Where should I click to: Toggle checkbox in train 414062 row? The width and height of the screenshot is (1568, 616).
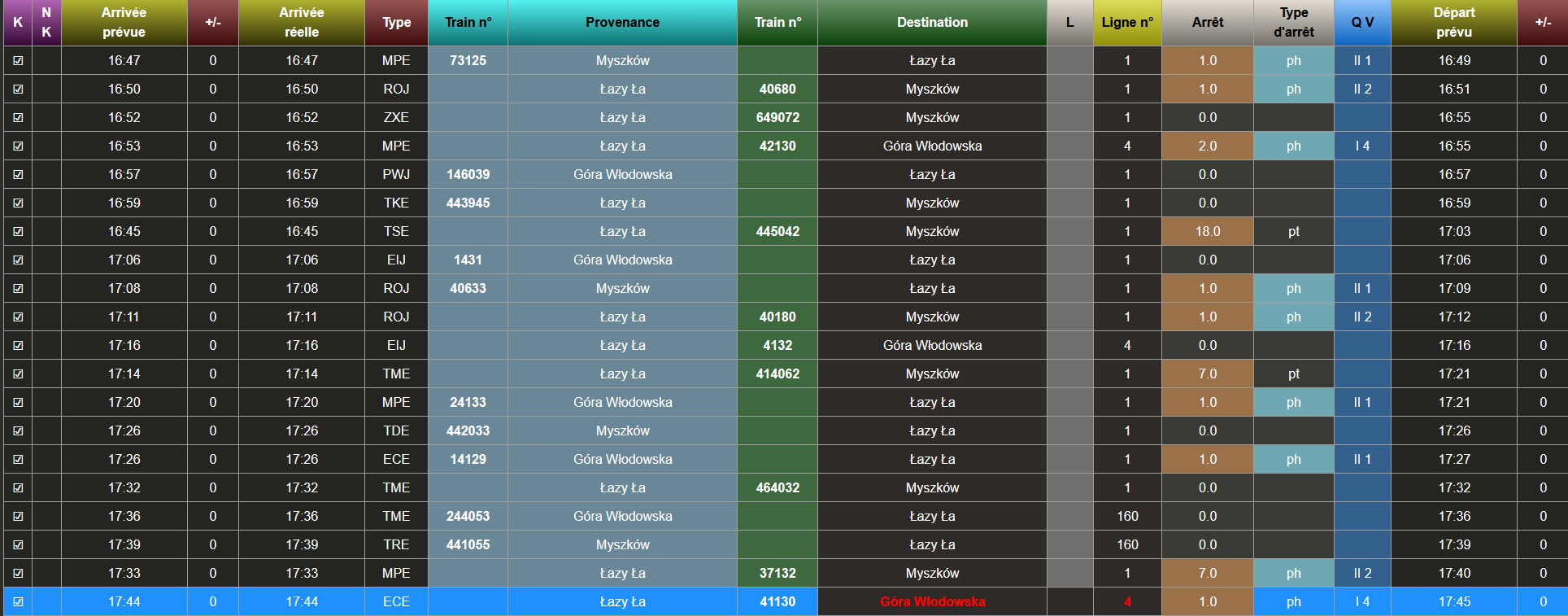[x=18, y=374]
